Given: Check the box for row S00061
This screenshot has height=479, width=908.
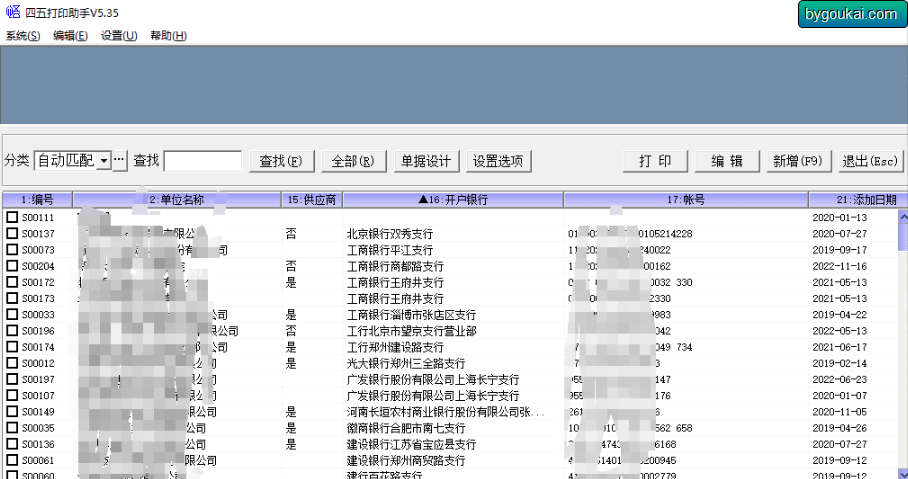Looking at the screenshot, I should (x=12, y=460).
